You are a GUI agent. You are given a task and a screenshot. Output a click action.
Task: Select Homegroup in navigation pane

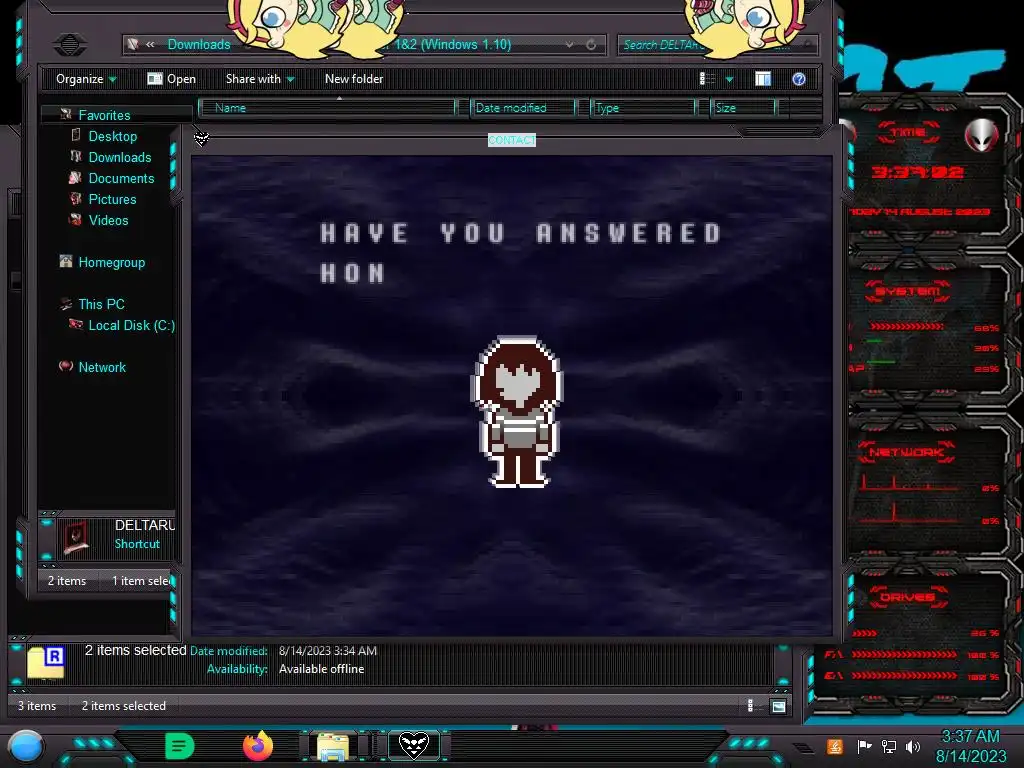112,263
